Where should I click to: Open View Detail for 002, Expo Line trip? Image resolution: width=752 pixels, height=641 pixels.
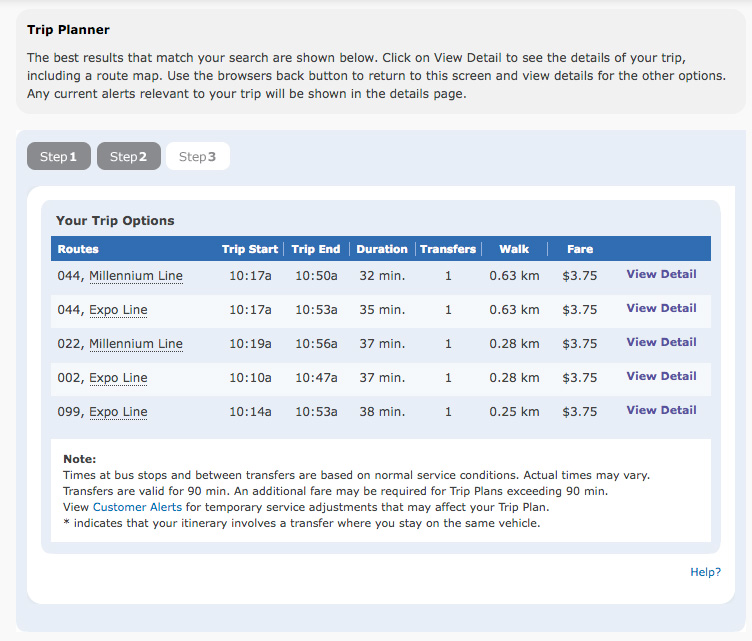coord(661,376)
